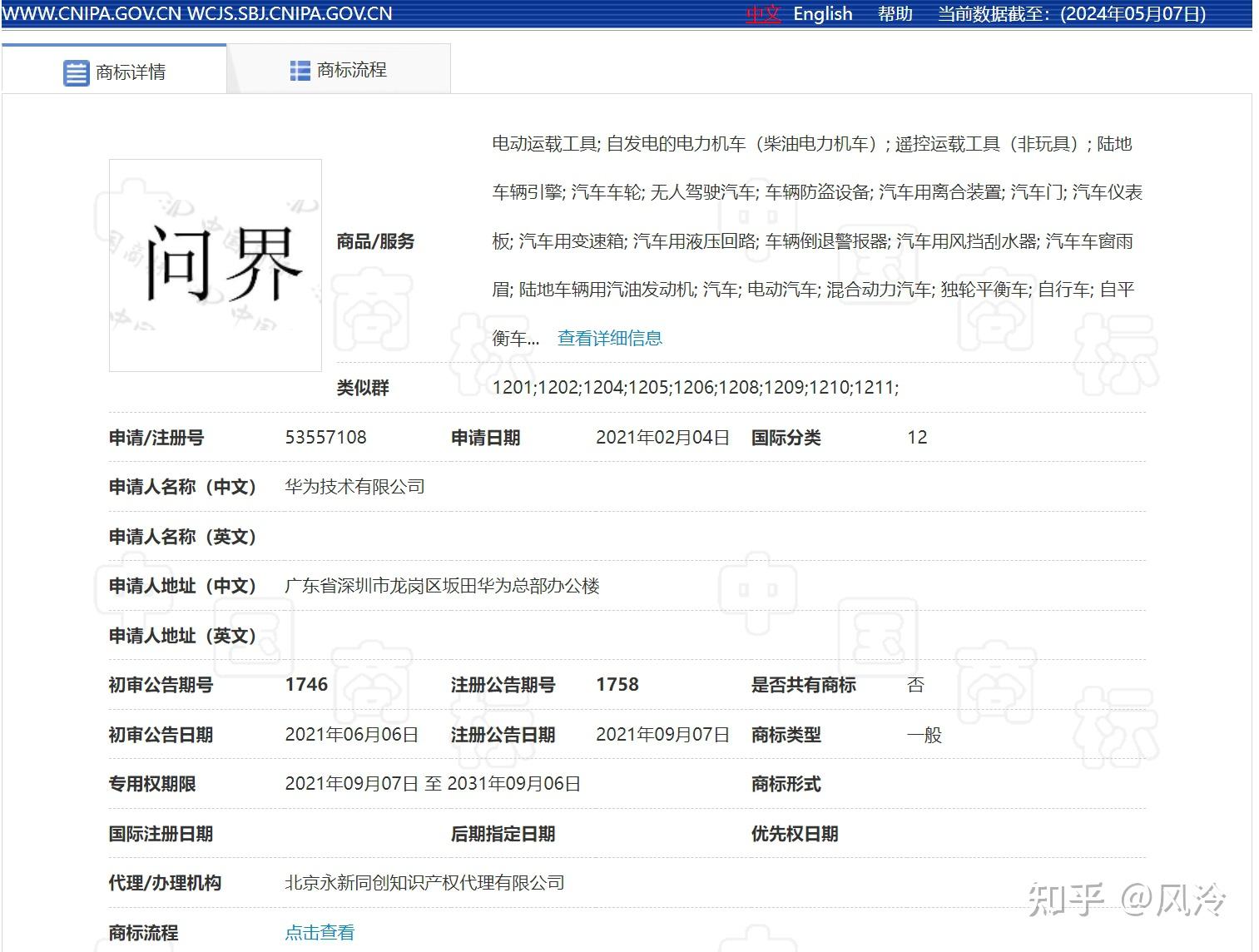The width and height of the screenshot is (1259, 952).
Task: Select preliminary announcement date 2021年06月06日
Action: point(351,734)
